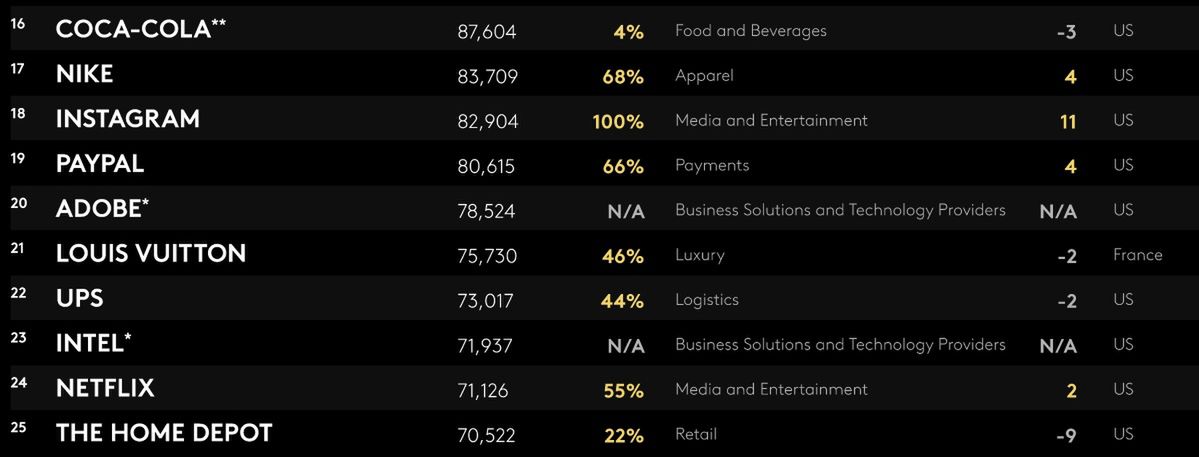Select Instagram's 100% growth figure
This screenshot has width=1199, height=457.
pos(617,121)
